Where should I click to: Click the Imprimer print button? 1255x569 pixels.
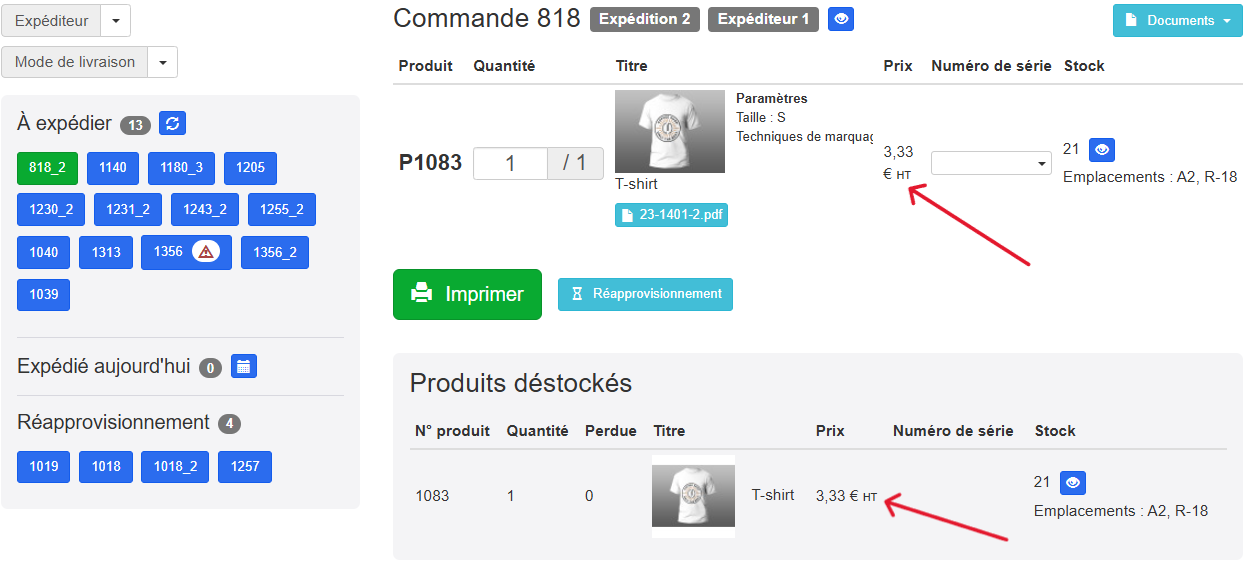[x=467, y=294]
